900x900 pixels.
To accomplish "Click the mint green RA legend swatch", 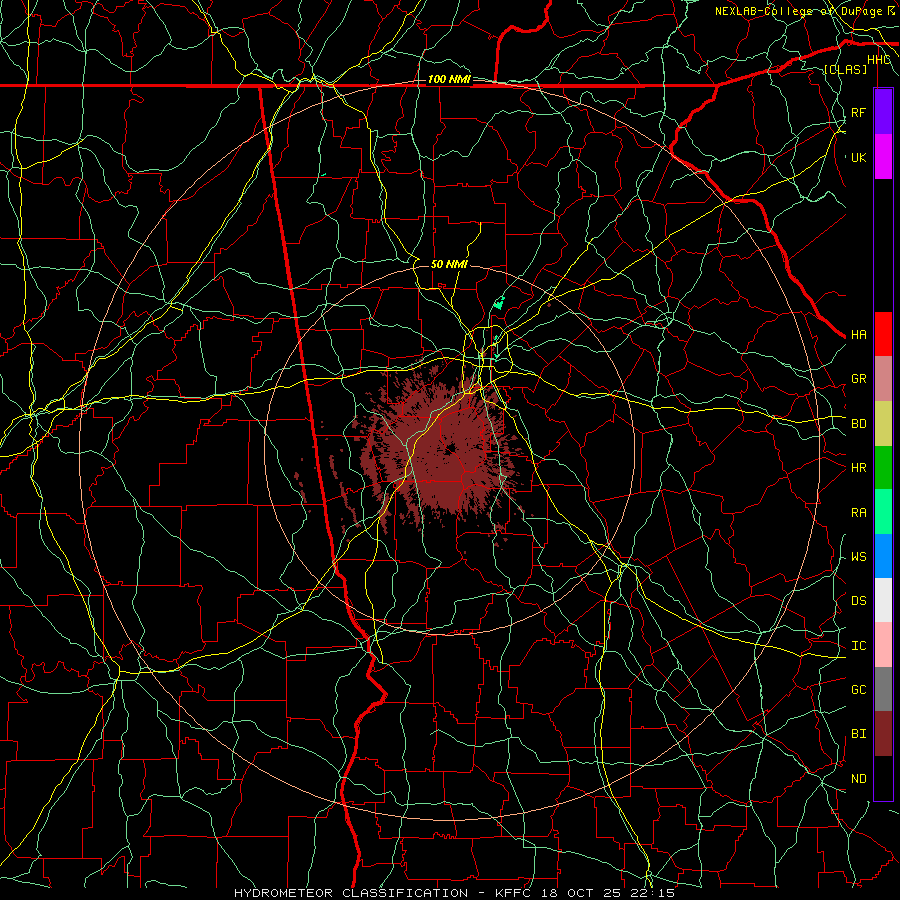I will pyautogui.click(x=883, y=511).
